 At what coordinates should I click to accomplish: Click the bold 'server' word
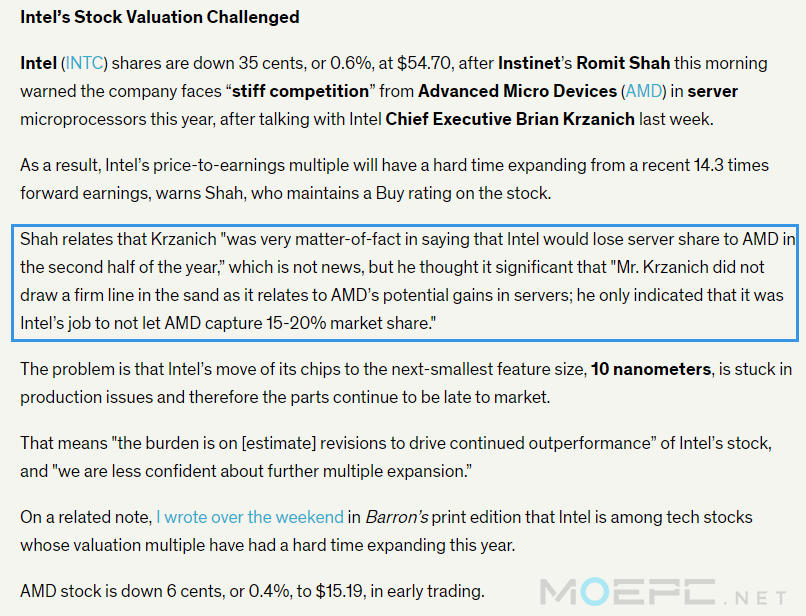712,91
